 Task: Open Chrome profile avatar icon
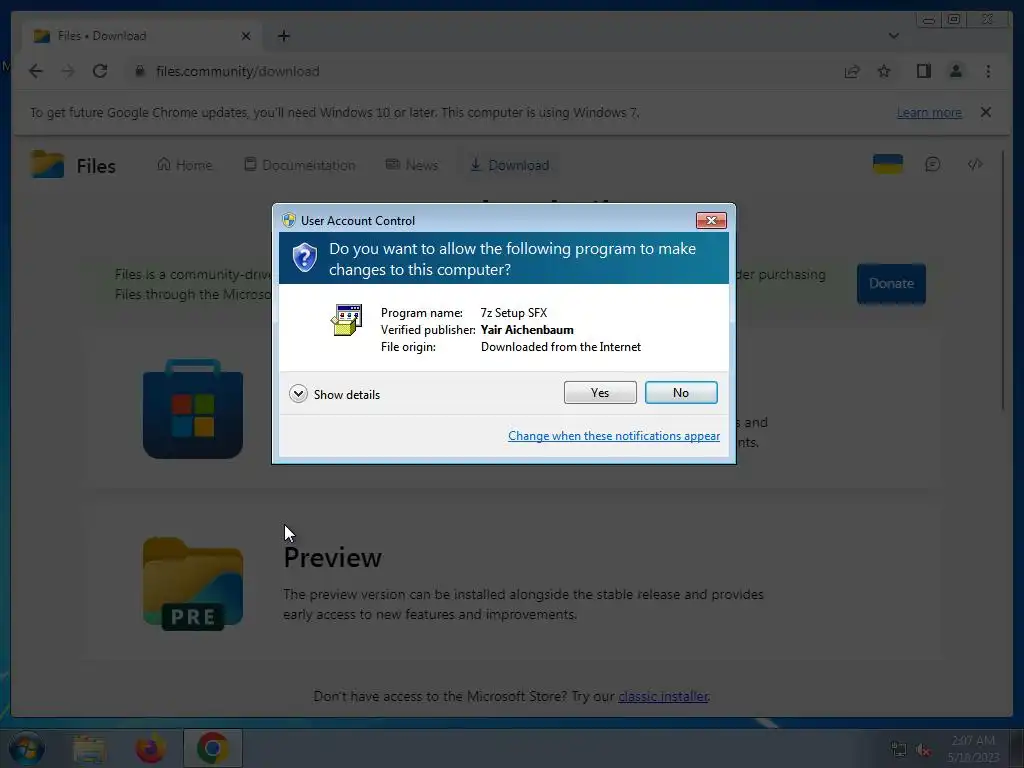(x=955, y=71)
